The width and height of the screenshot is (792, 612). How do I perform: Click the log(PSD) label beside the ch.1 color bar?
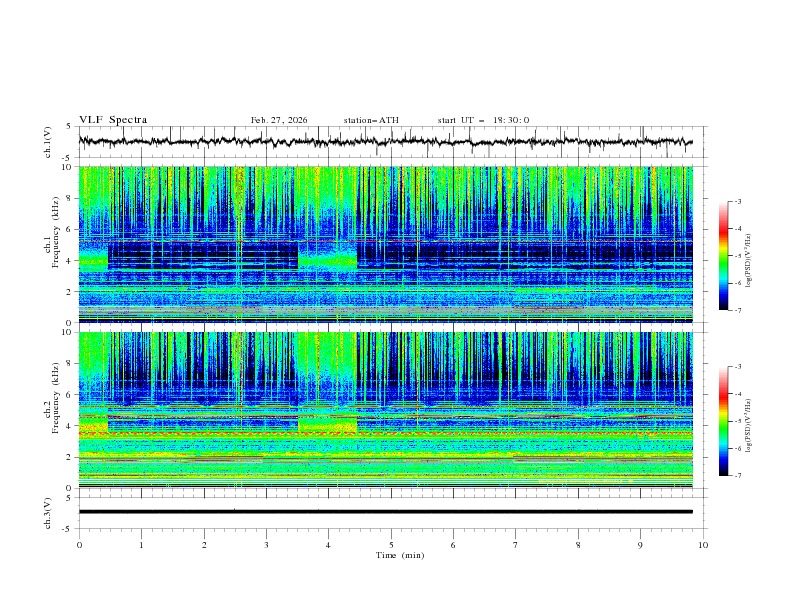click(x=749, y=261)
